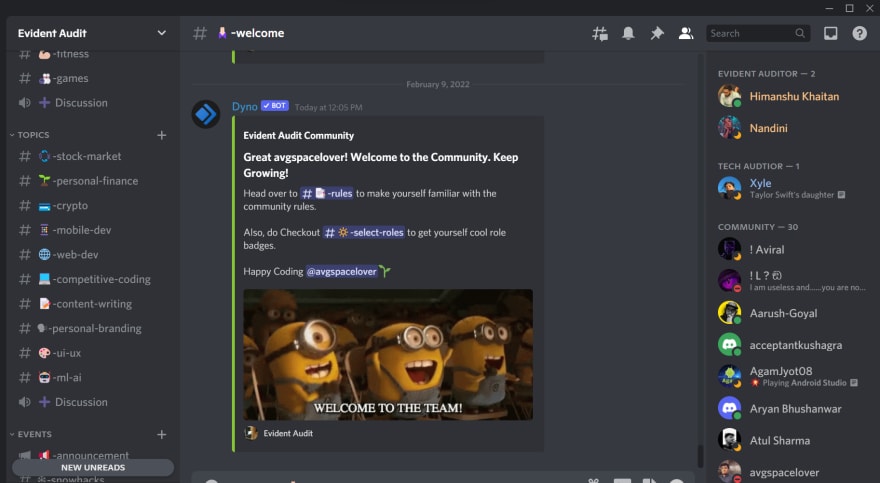
Task: Expand the Evident Audit server dropdown
Action: coord(162,33)
